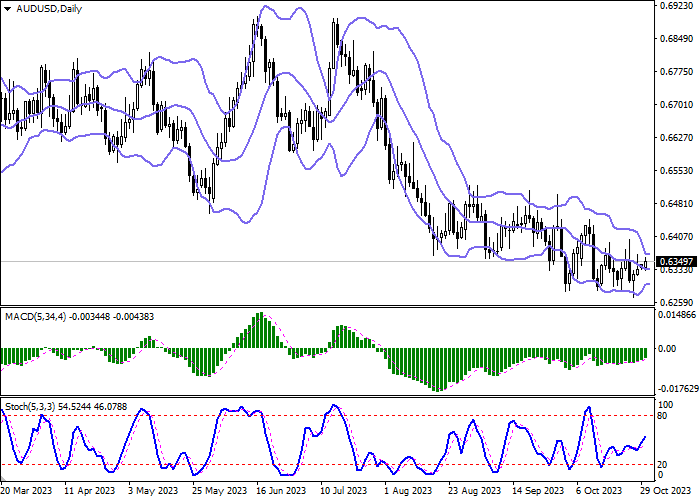Click the 11 Apr 2023 date label
700x500 pixels.
point(90,491)
